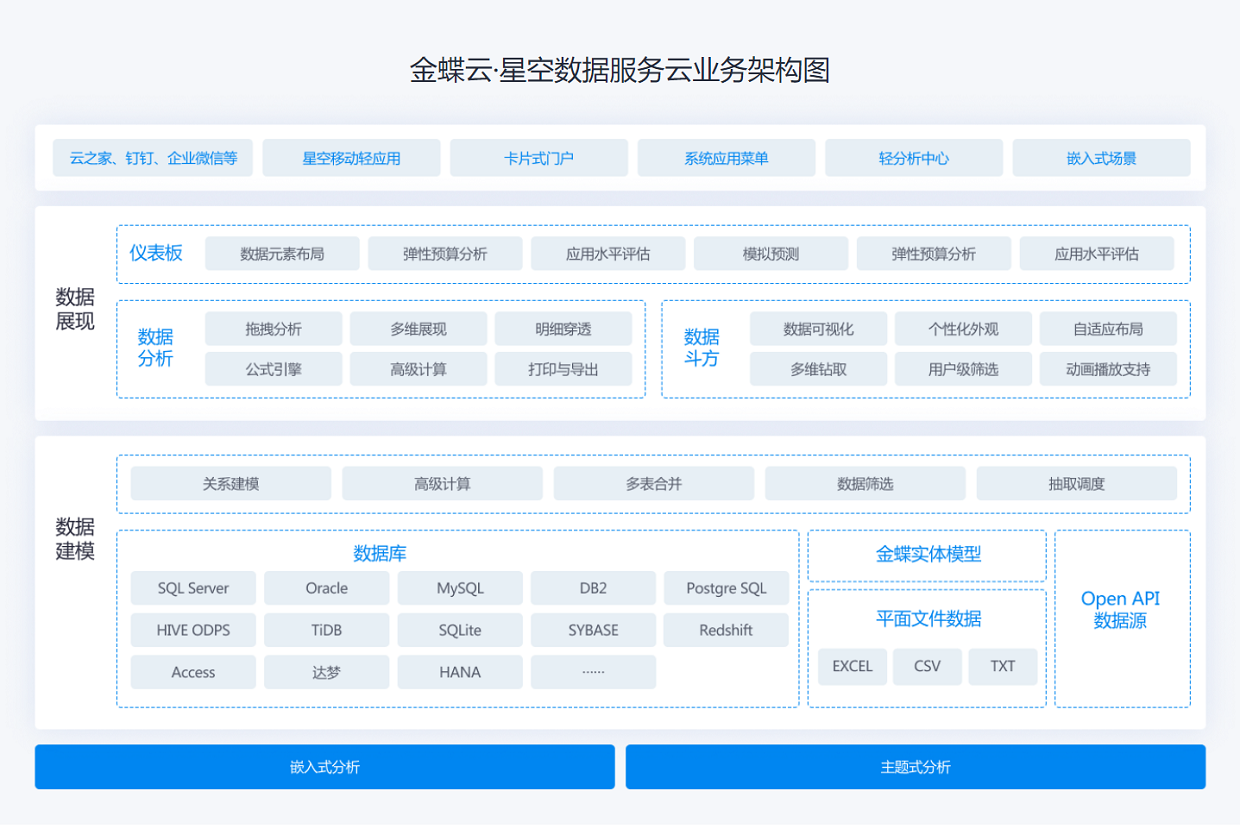The height and width of the screenshot is (835, 1240).
Task: Select the 嵌入式场景 box
Action: click(1101, 158)
